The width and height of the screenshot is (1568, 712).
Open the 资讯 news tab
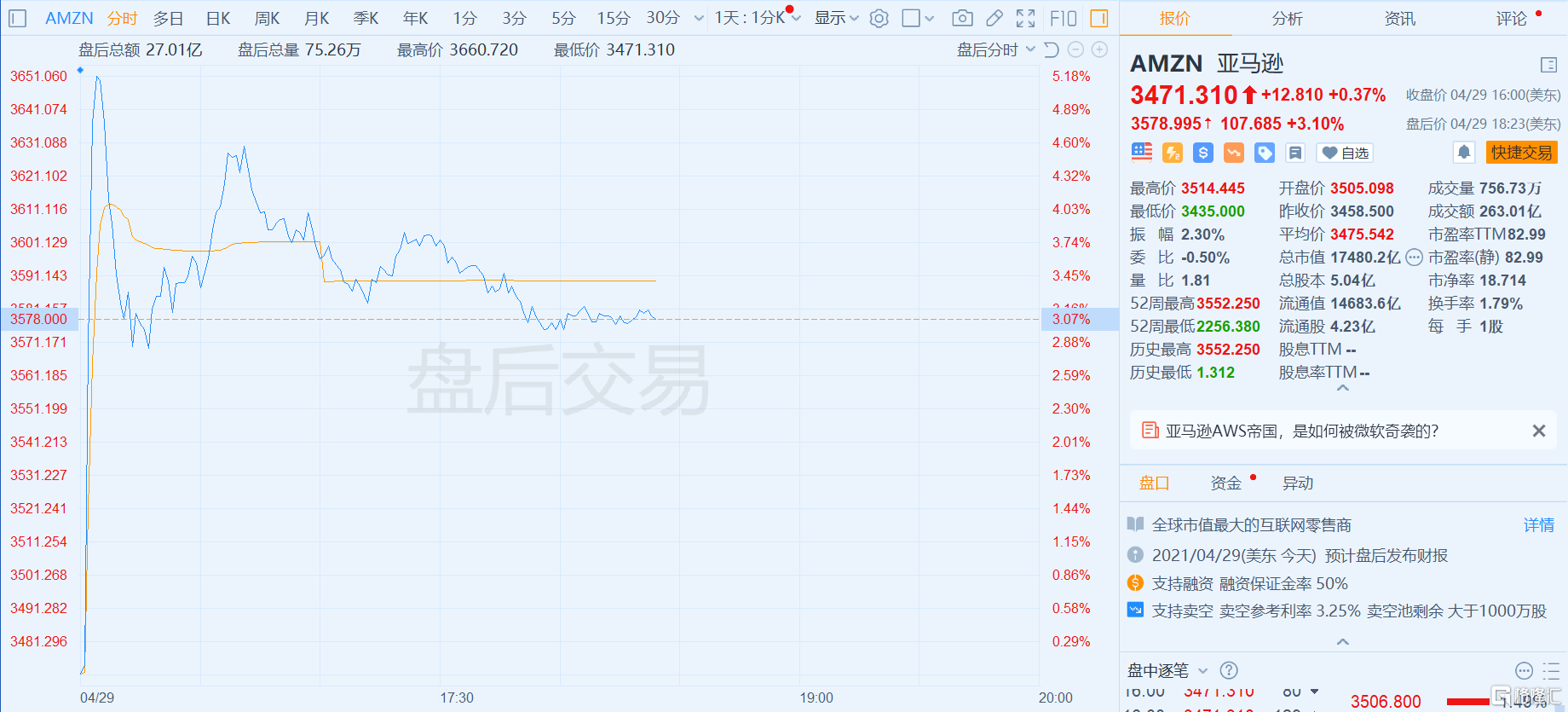click(x=1400, y=18)
